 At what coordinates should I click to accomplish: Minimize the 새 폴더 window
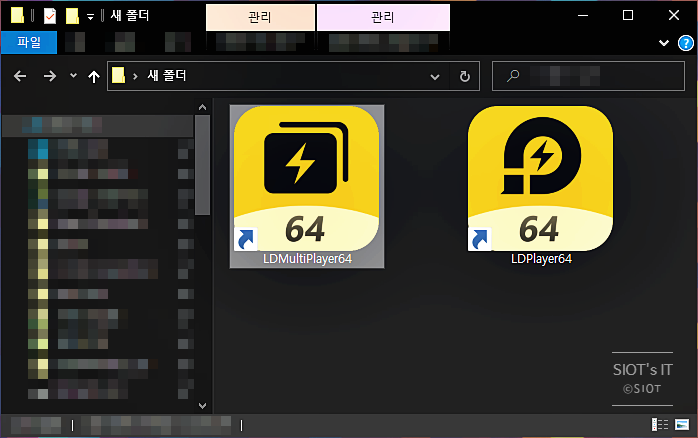point(583,16)
